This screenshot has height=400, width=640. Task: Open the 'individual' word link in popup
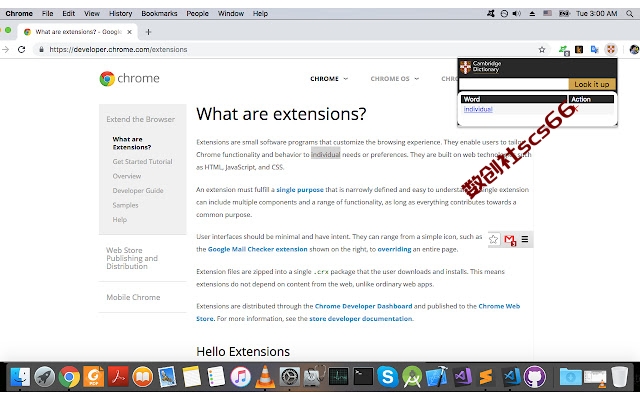pos(478,109)
